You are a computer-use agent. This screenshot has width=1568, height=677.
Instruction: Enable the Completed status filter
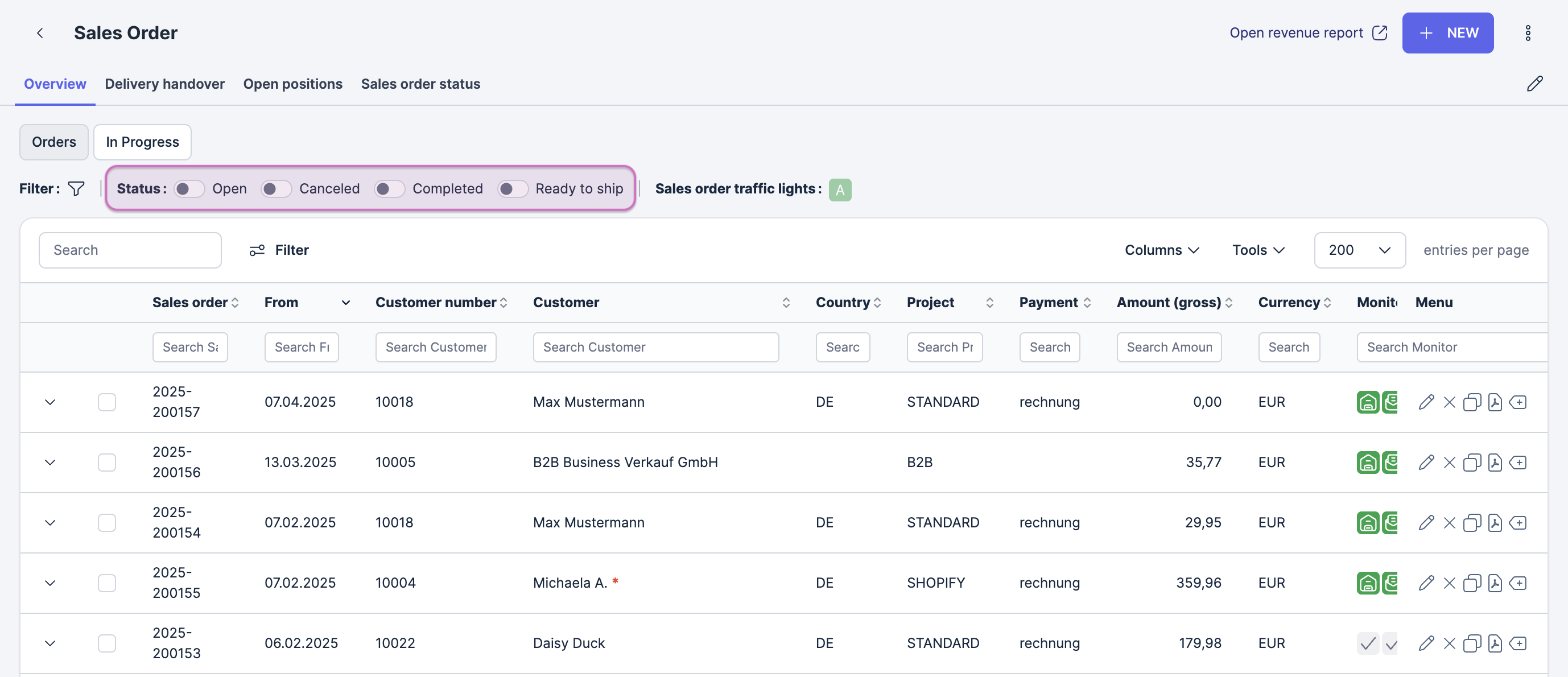click(389, 189)
